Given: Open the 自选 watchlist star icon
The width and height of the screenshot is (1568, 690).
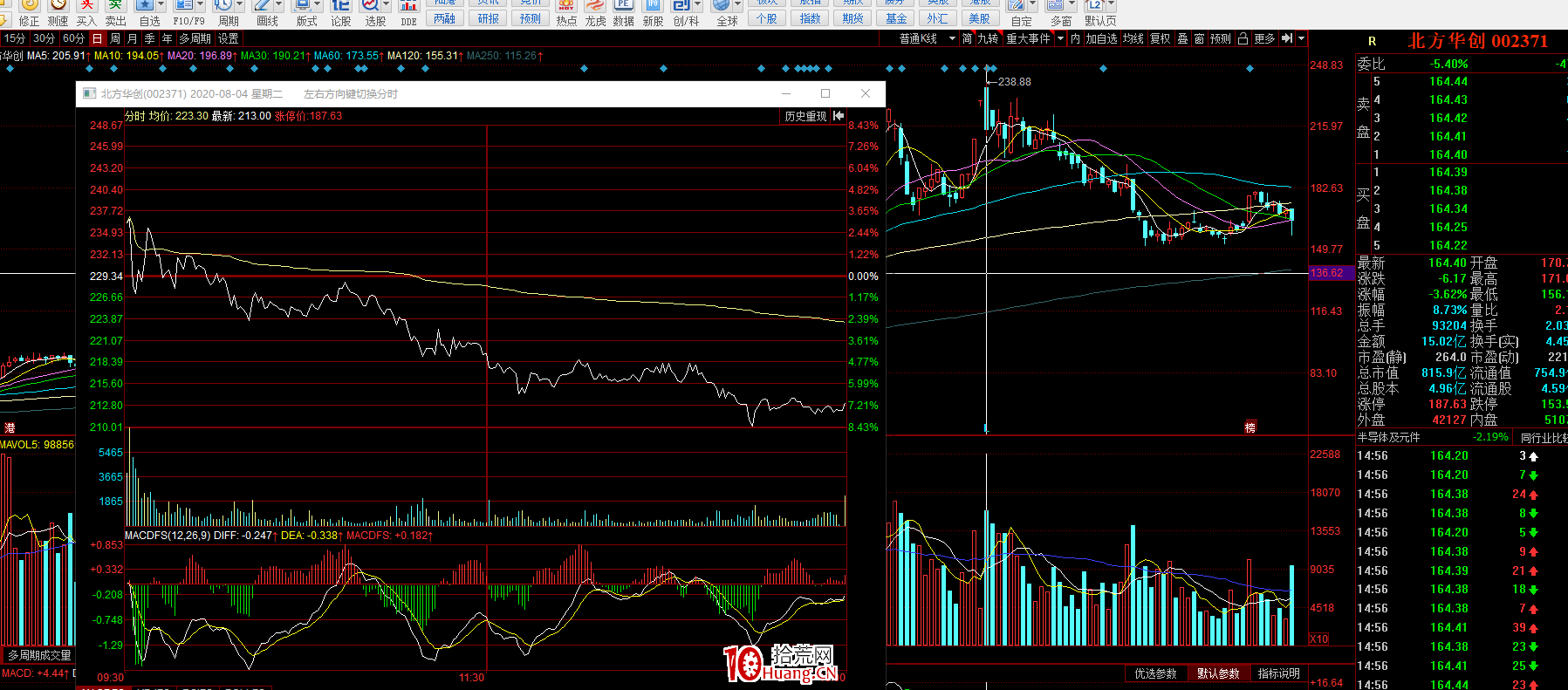Looking at the screenshot, I should (x=145, y=5).
